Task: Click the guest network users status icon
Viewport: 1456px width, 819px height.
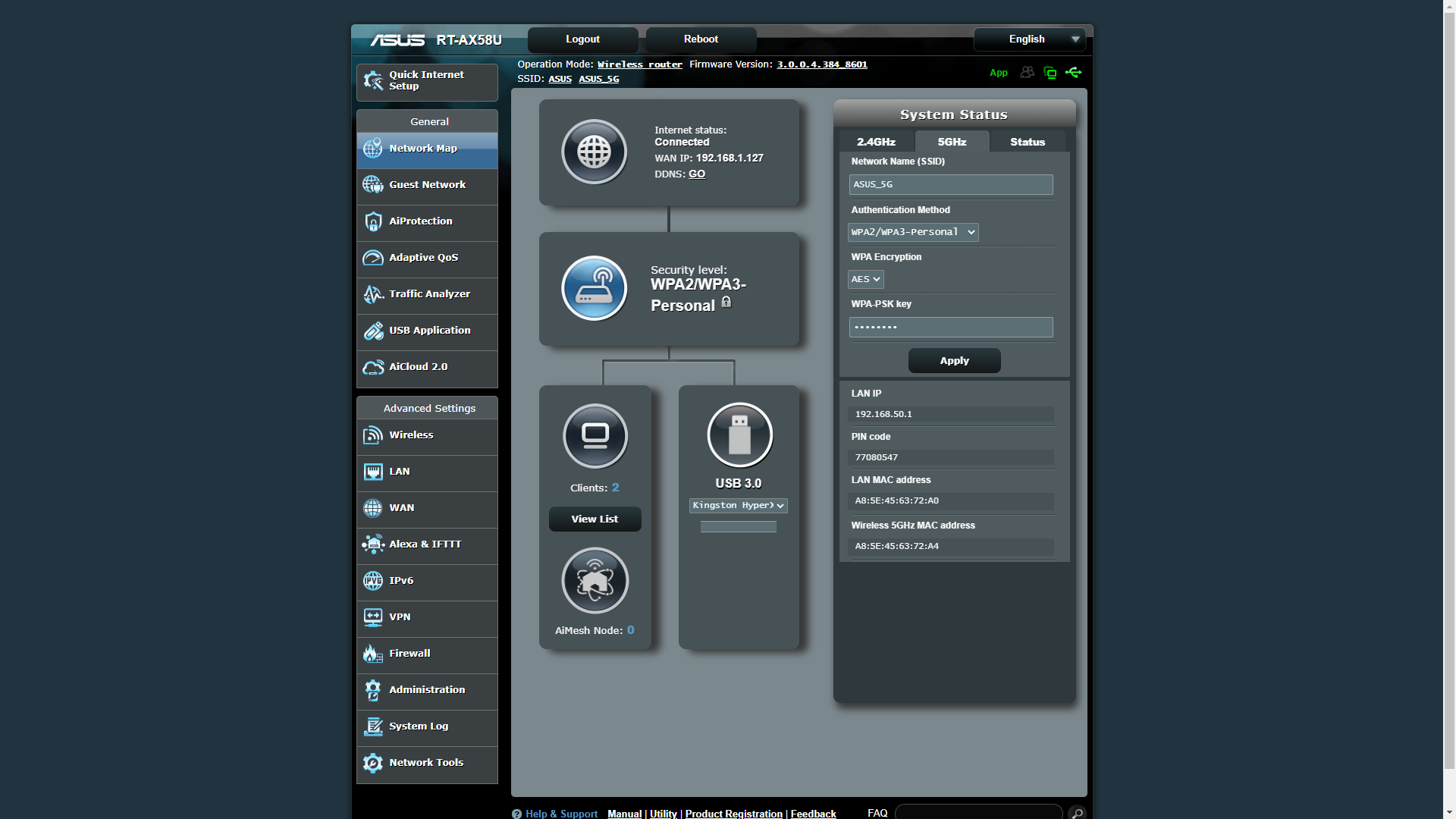Action: (1027, 73)
